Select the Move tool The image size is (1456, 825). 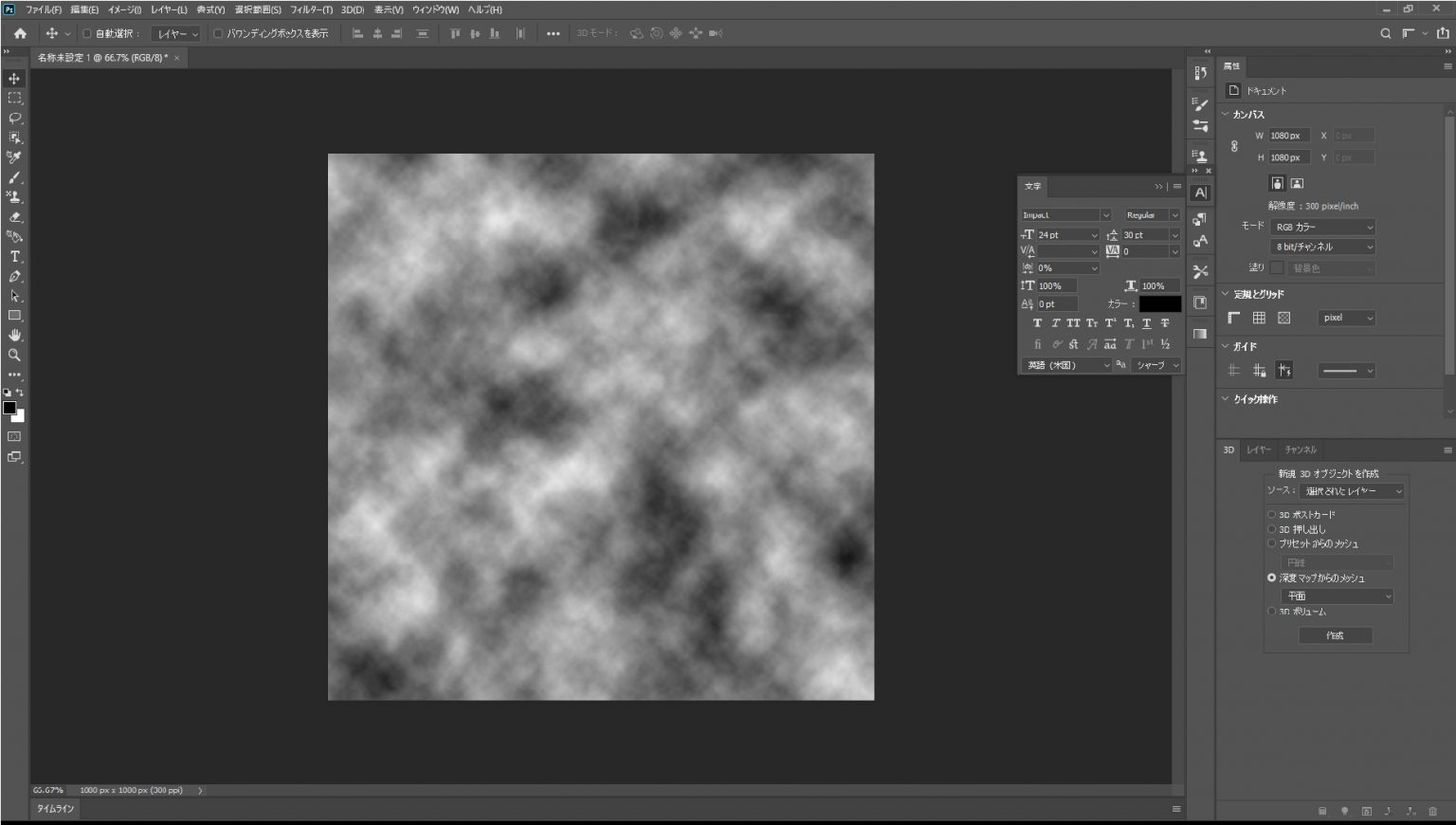[13, 78]
